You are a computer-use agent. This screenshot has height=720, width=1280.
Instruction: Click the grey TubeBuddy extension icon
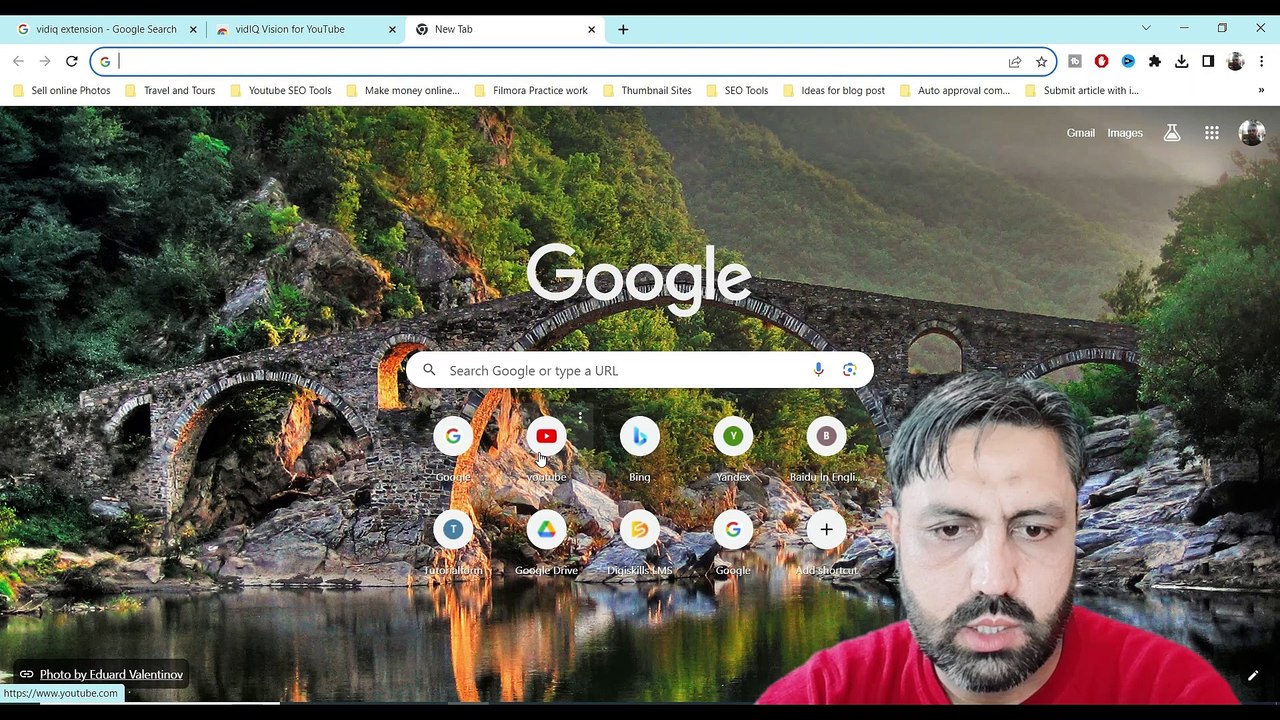point(1075,61)
